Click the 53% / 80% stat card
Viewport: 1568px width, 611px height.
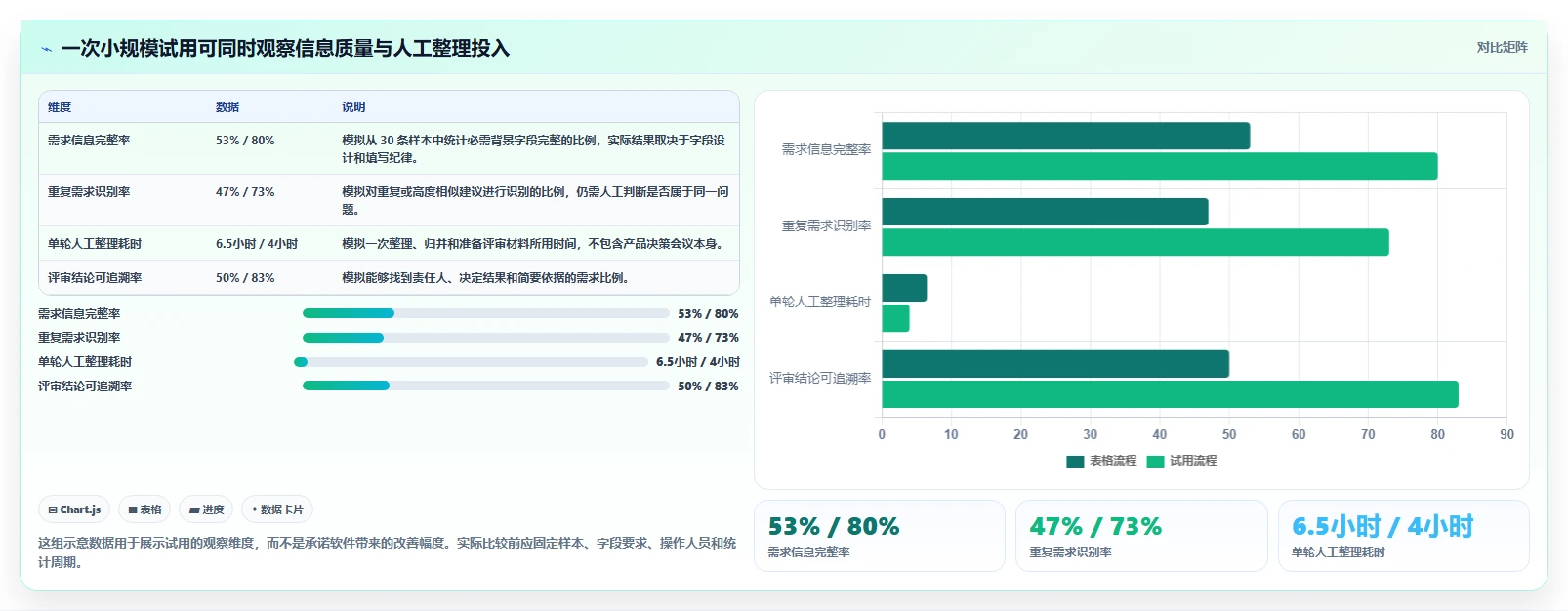(880, 536)
